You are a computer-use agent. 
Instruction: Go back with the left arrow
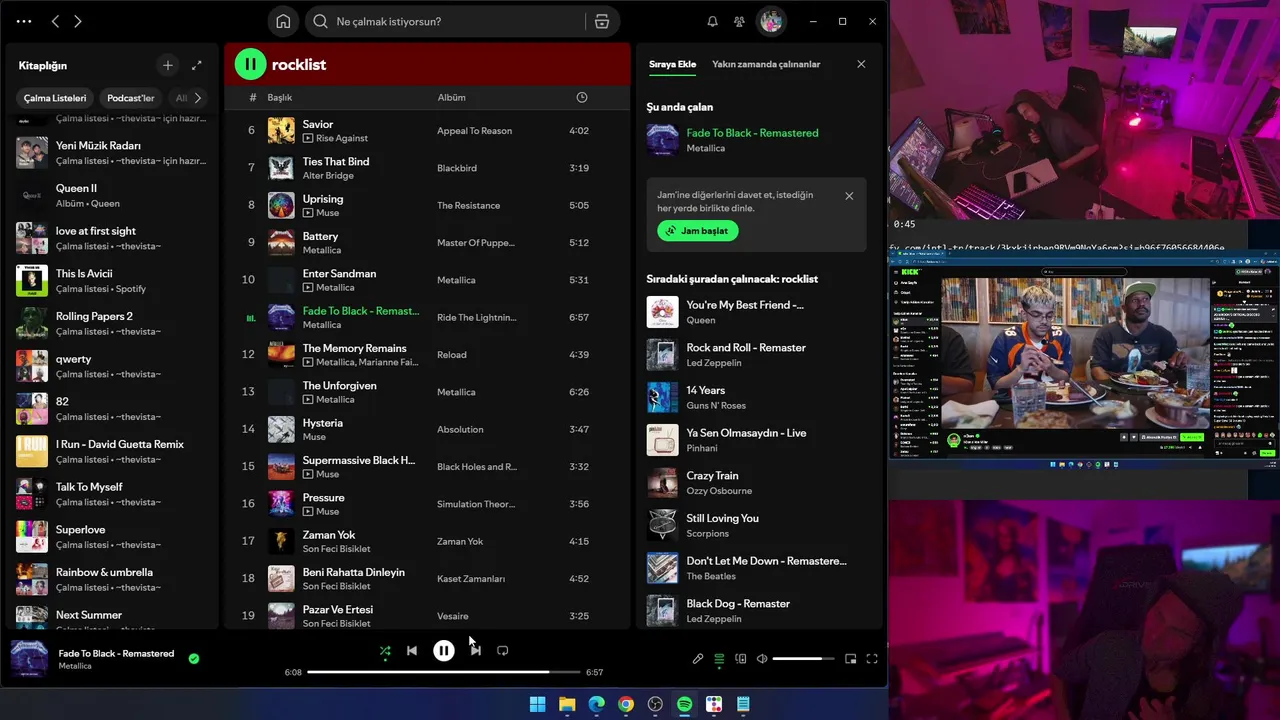[55, 21]
